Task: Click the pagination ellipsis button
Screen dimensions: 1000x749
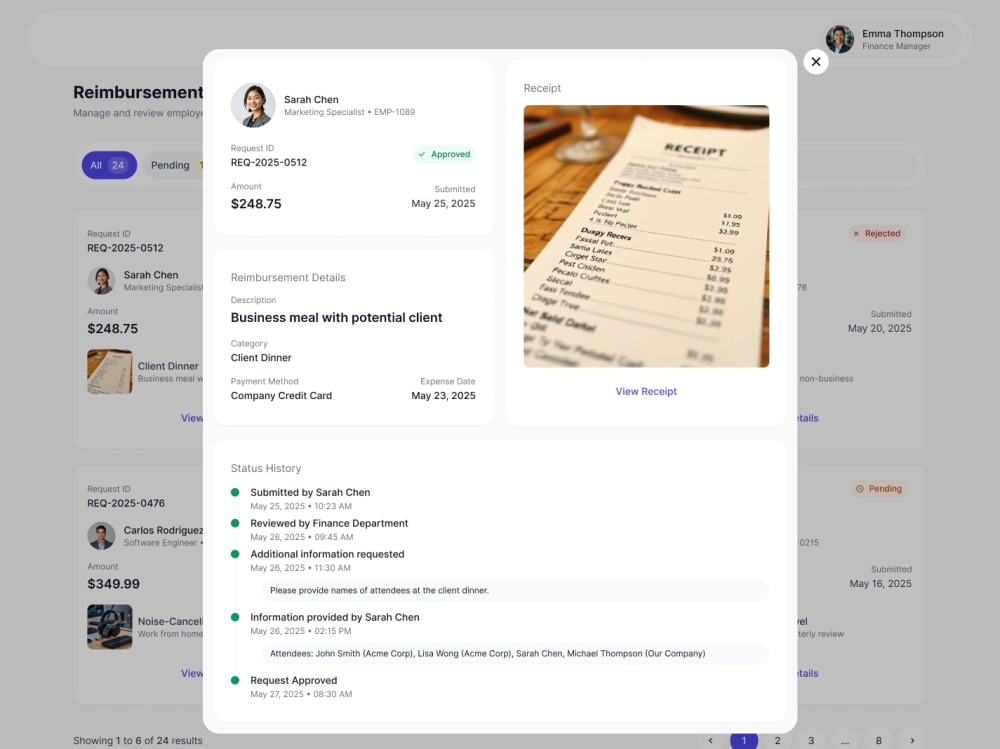Action: 845,740
